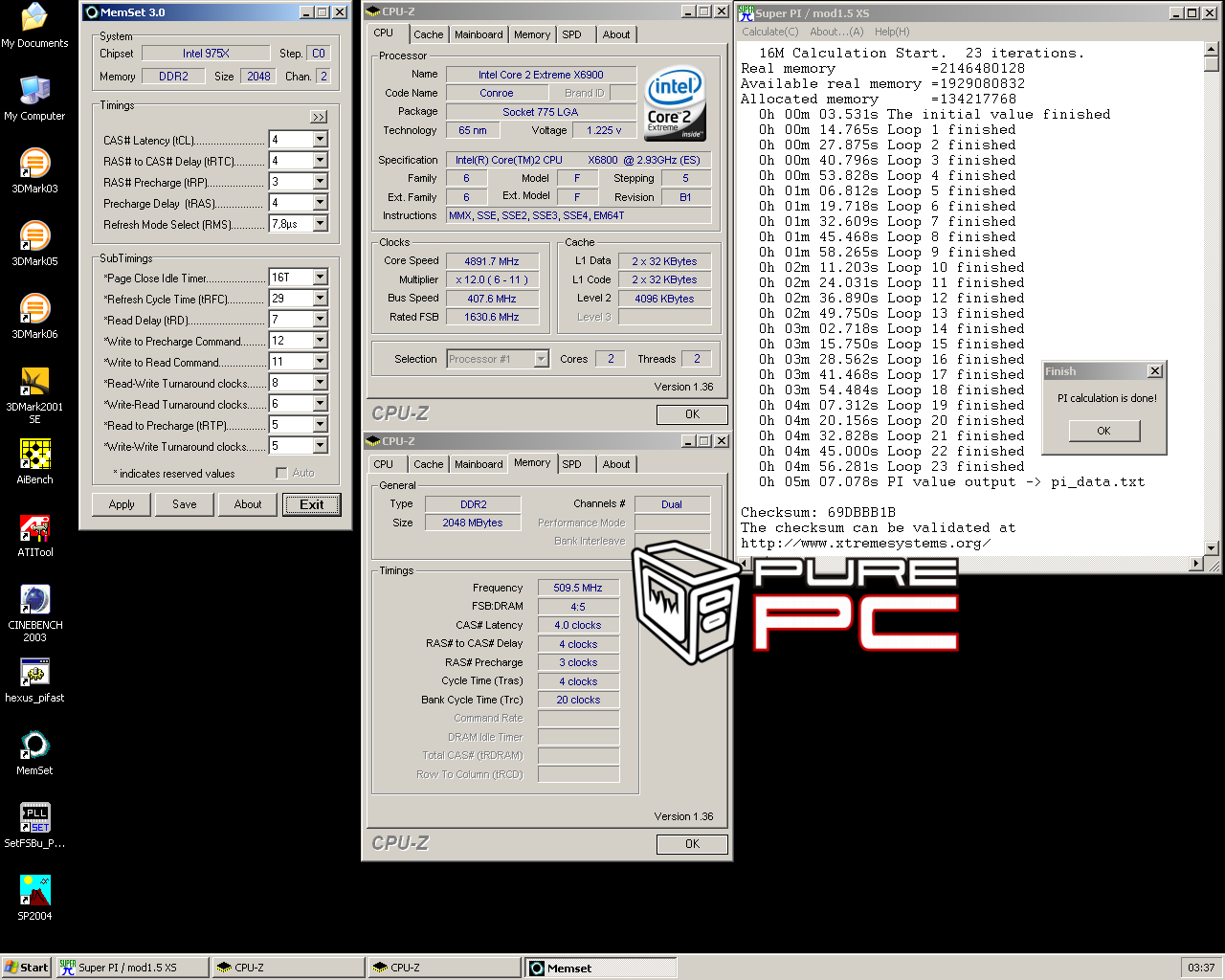Switch to Super PI / mod1.5 XS taskbar button
The width and height of the screenshot is (1225, 980).
(x=131, y=968)
